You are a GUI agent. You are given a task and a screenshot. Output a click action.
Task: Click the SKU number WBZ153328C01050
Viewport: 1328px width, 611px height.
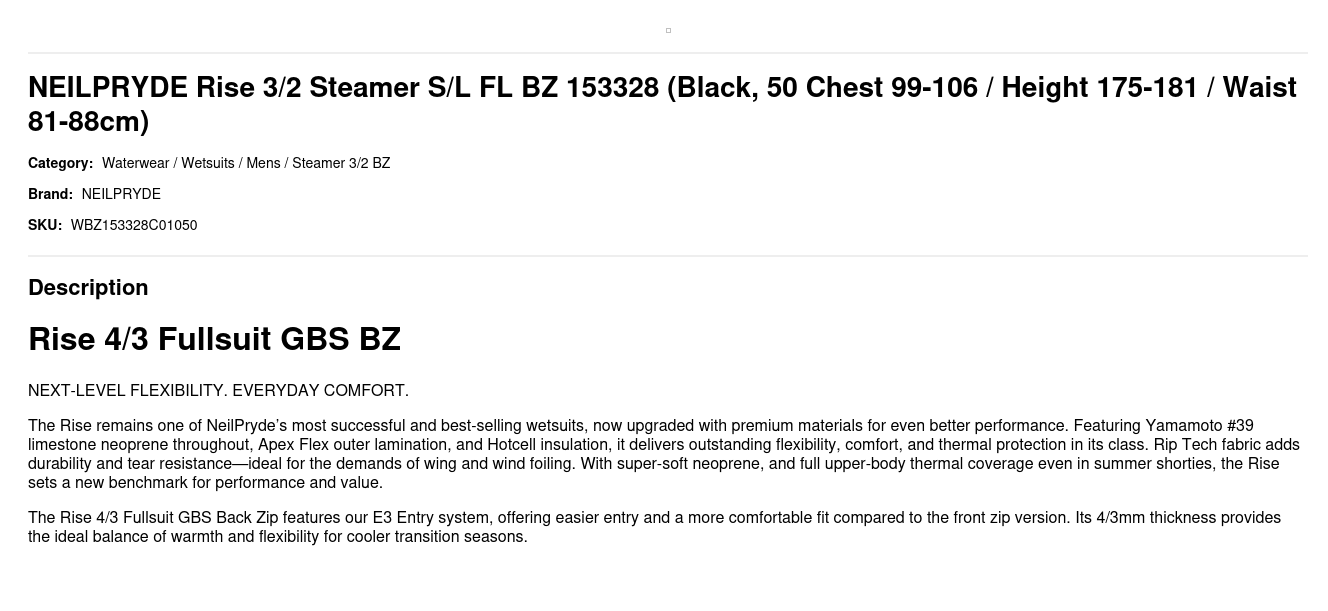[x=134, y=225]
